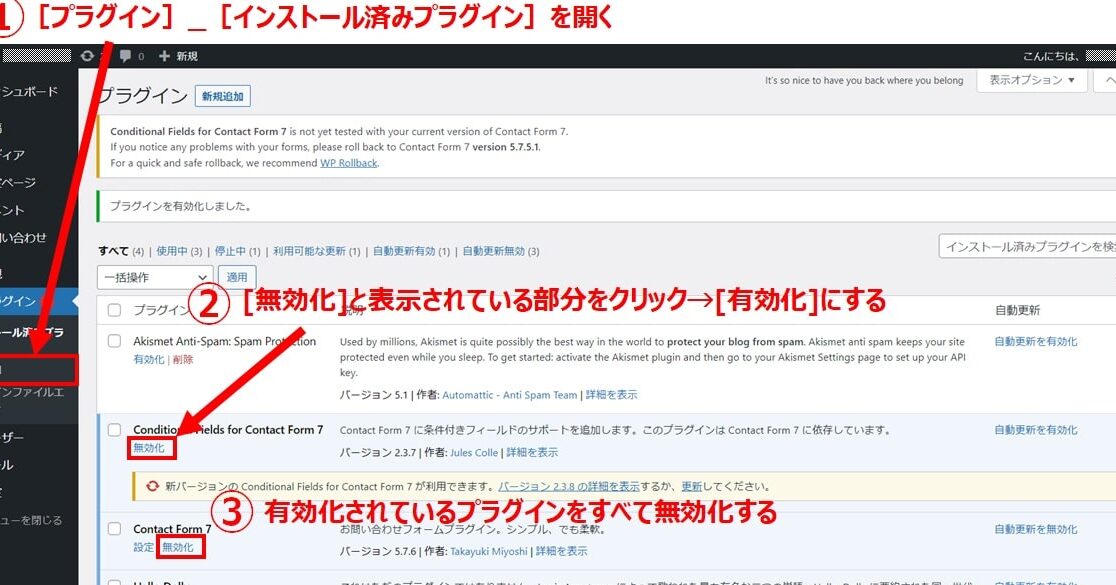Open Takayuki Miyoshi author link
The width and height of the screenshot is (1116, 585).
(489, 551)
